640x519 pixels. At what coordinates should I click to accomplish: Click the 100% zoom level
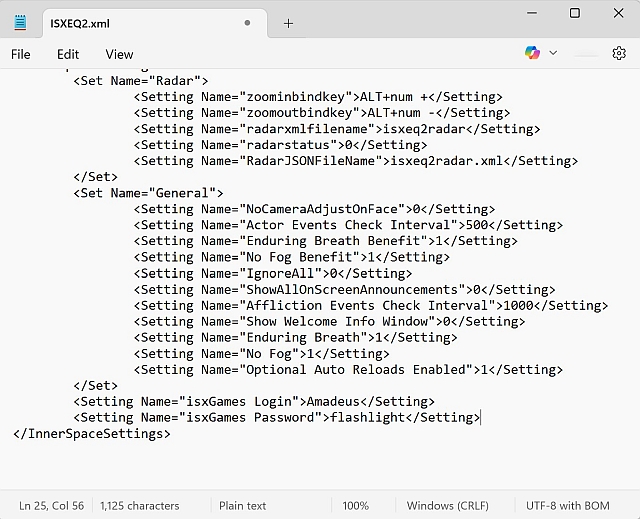click(x=355, y=506)
